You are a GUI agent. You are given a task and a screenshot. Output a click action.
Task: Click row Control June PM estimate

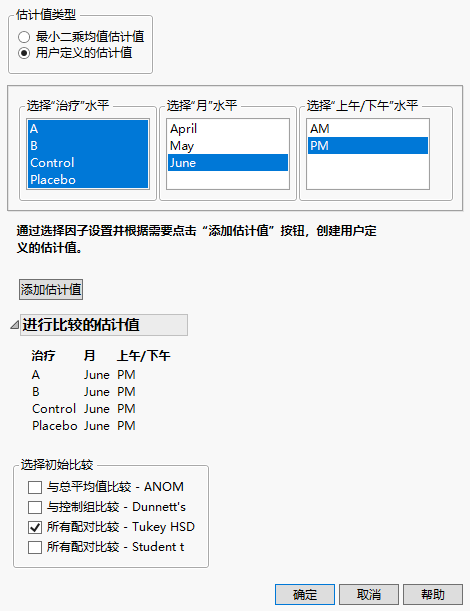pyautogui.click(x=84, y=409)
